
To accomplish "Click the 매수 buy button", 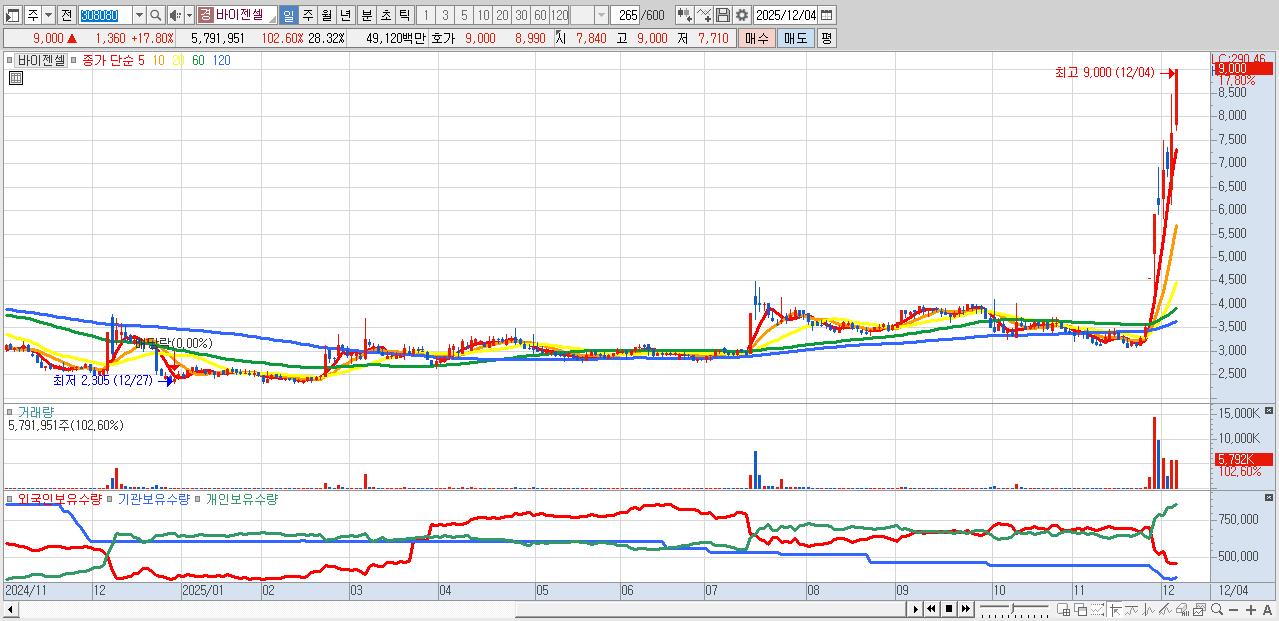I will click(x=756, y=38).
